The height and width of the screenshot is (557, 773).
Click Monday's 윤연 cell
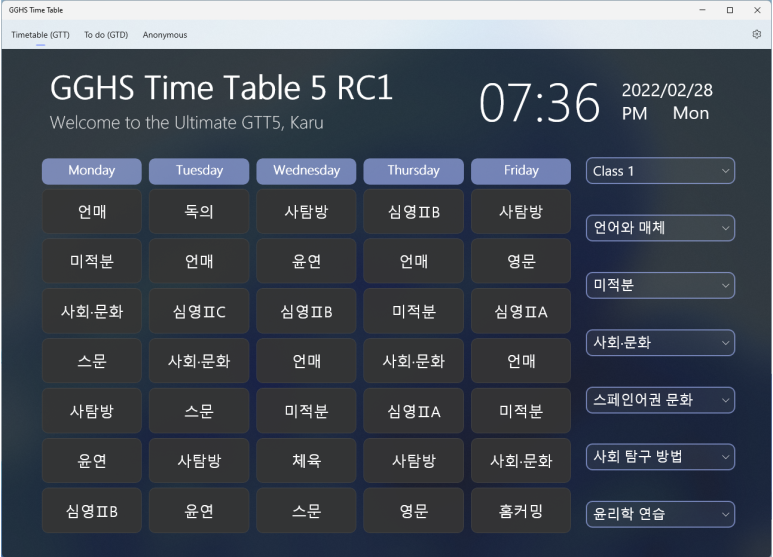pos(92,460)
